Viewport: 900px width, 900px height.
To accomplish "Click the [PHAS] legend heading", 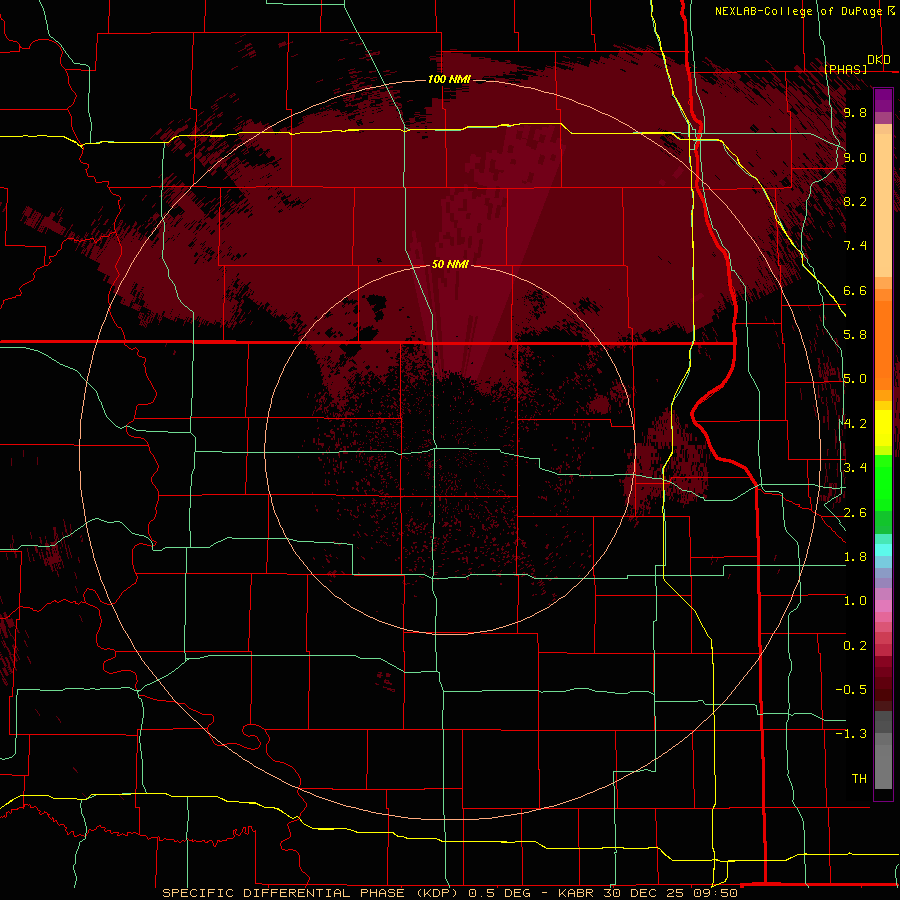I will coord(845,69).
